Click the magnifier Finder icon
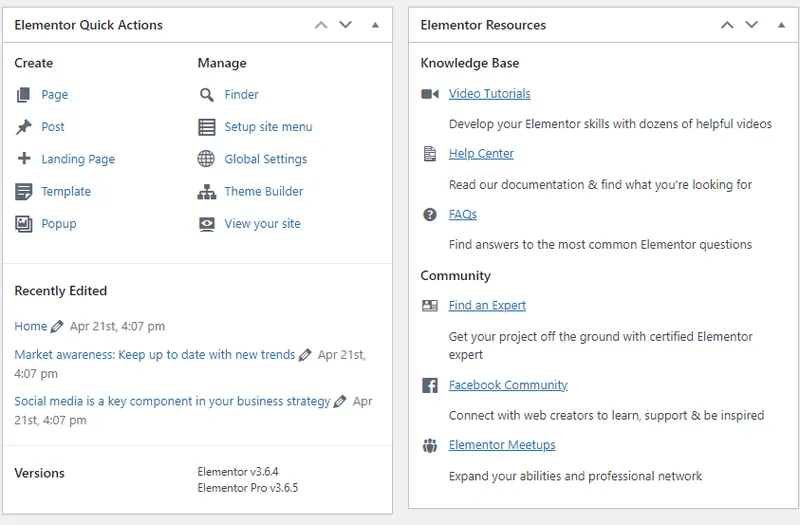Screen dimensions: 800x525 pyautogui.click(x=207, y=95)
